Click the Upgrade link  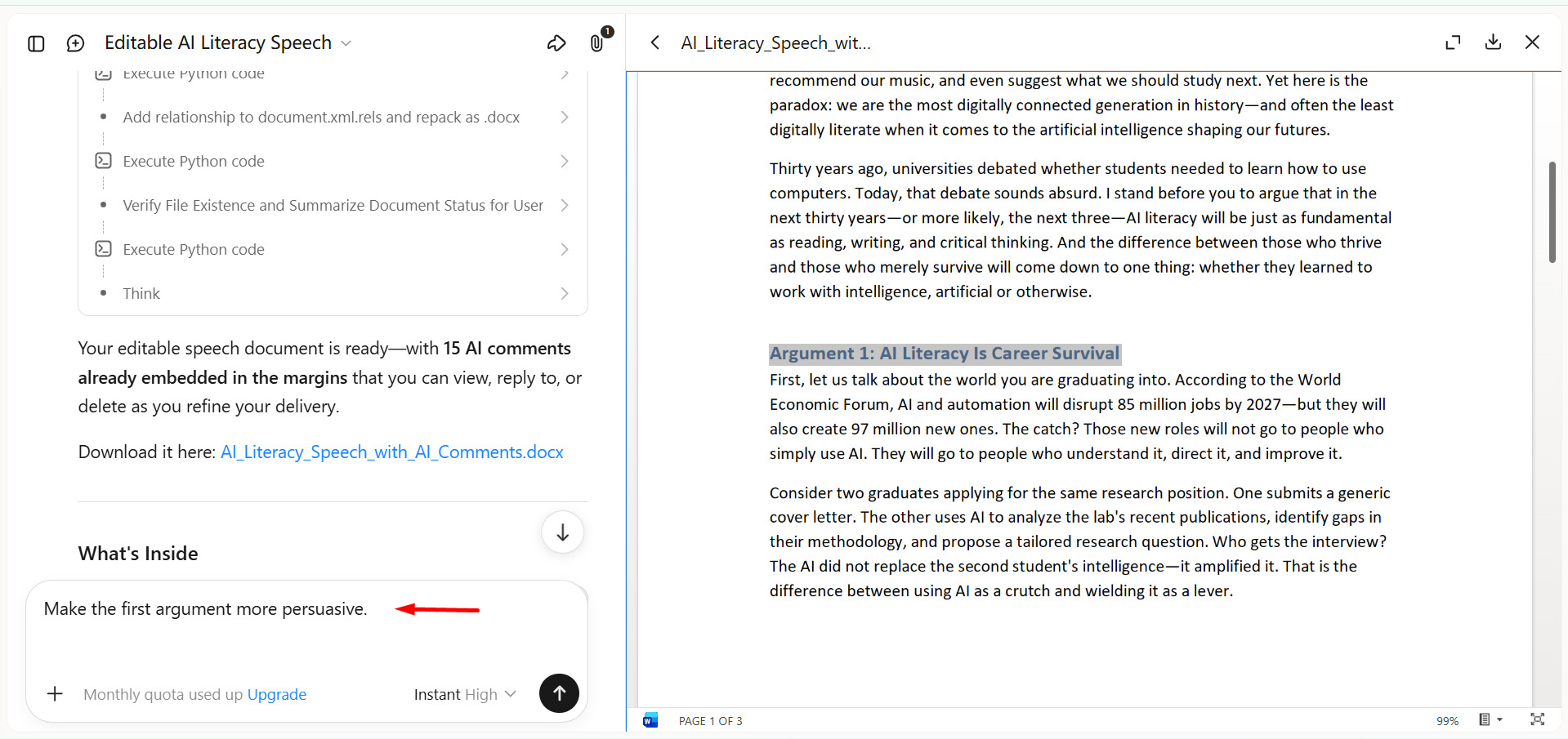(x=277, y=694)
